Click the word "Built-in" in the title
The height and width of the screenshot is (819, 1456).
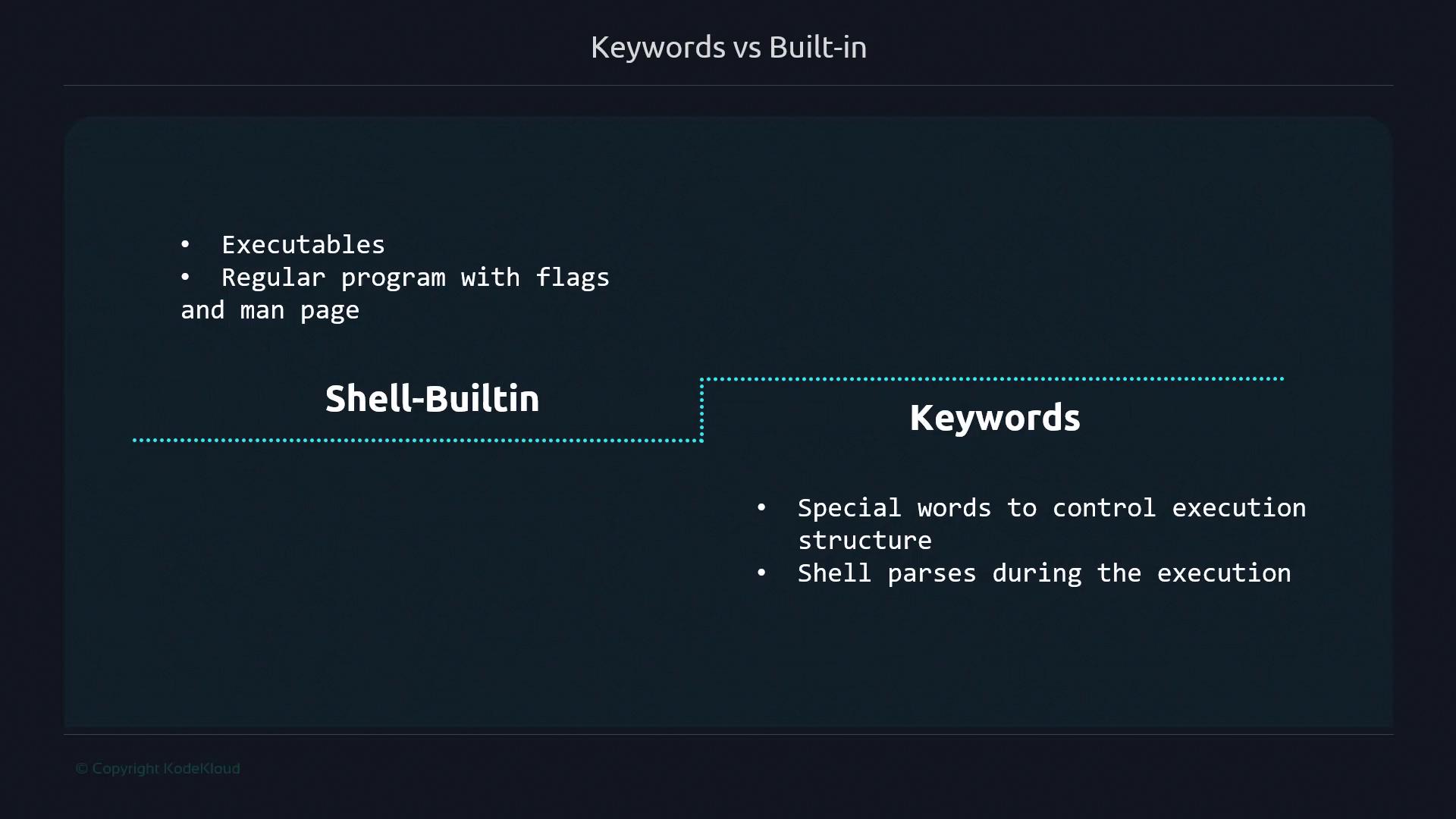pyautogui.click(x=817, y=47)
